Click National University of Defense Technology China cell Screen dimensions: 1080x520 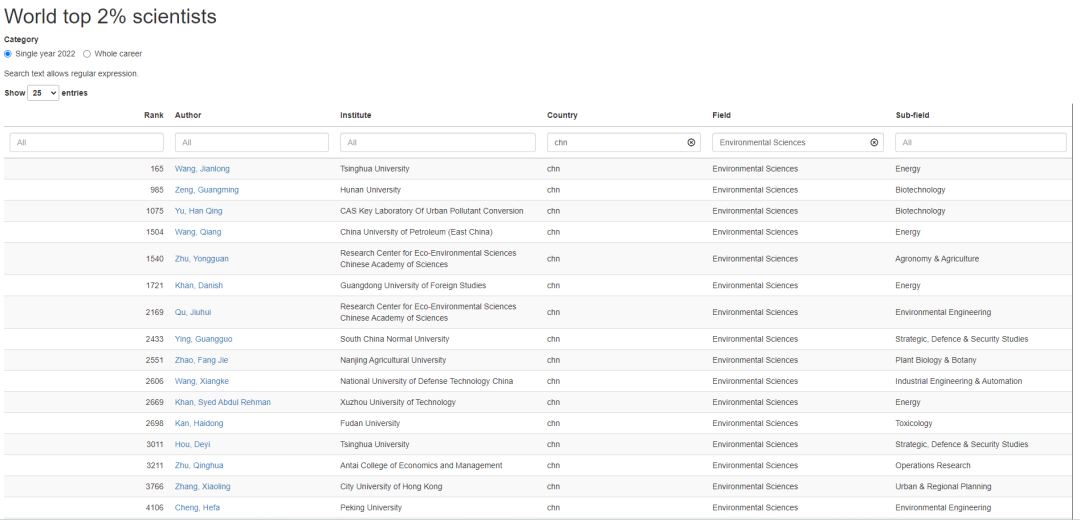click(426, 382)
